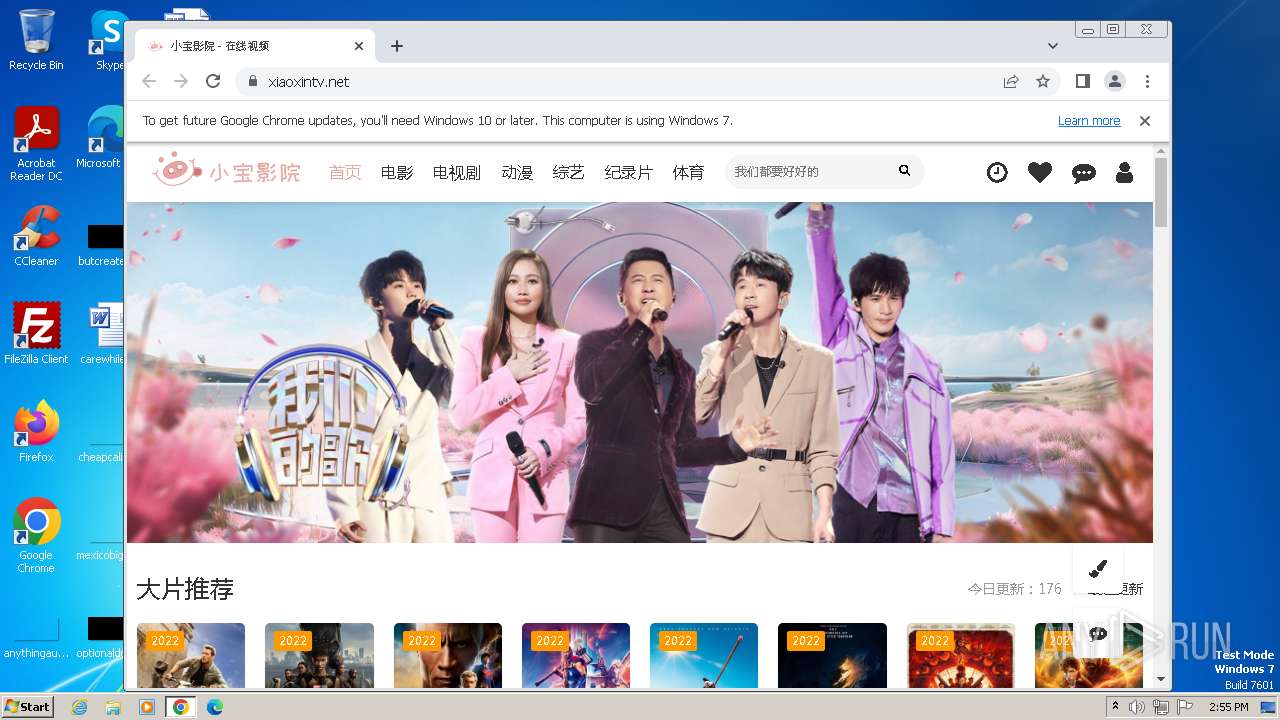Select the 体育 navigation item
The height and width of the screenshot is (720, 1280).
click(x=689, y=172)
